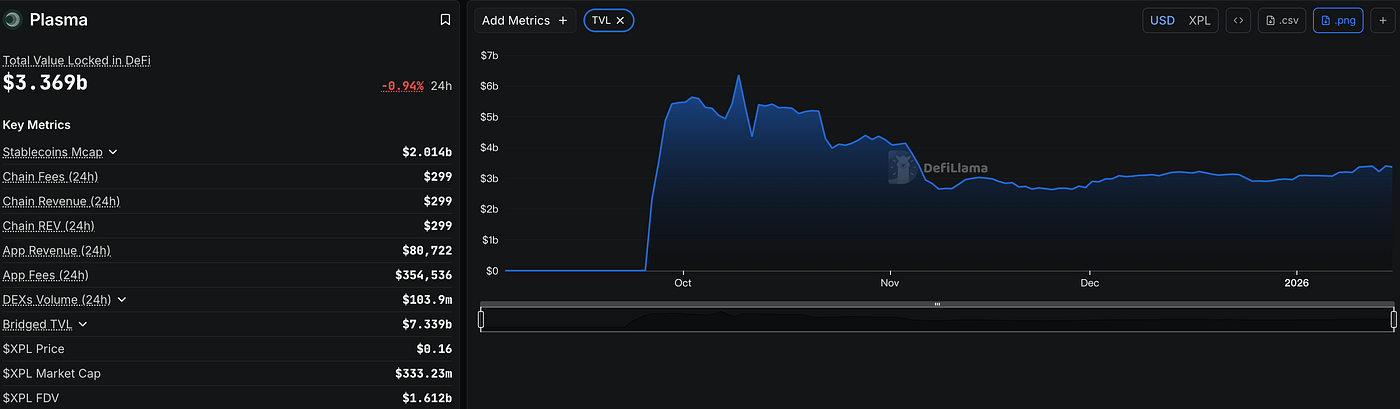Click the $XPL Price label
This screenshot has width=1400, height=409.
[33, 349]
